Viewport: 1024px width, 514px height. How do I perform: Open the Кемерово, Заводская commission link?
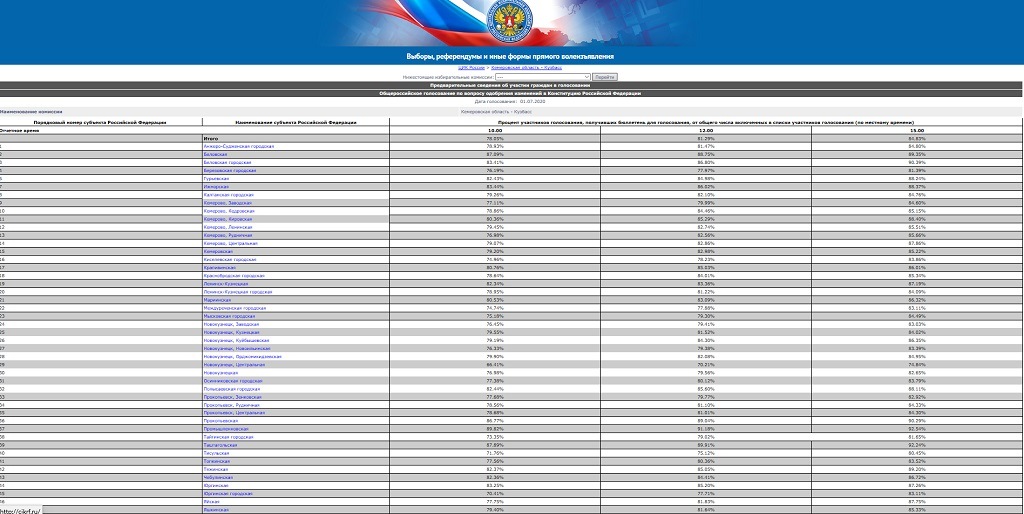coord(228,203)
